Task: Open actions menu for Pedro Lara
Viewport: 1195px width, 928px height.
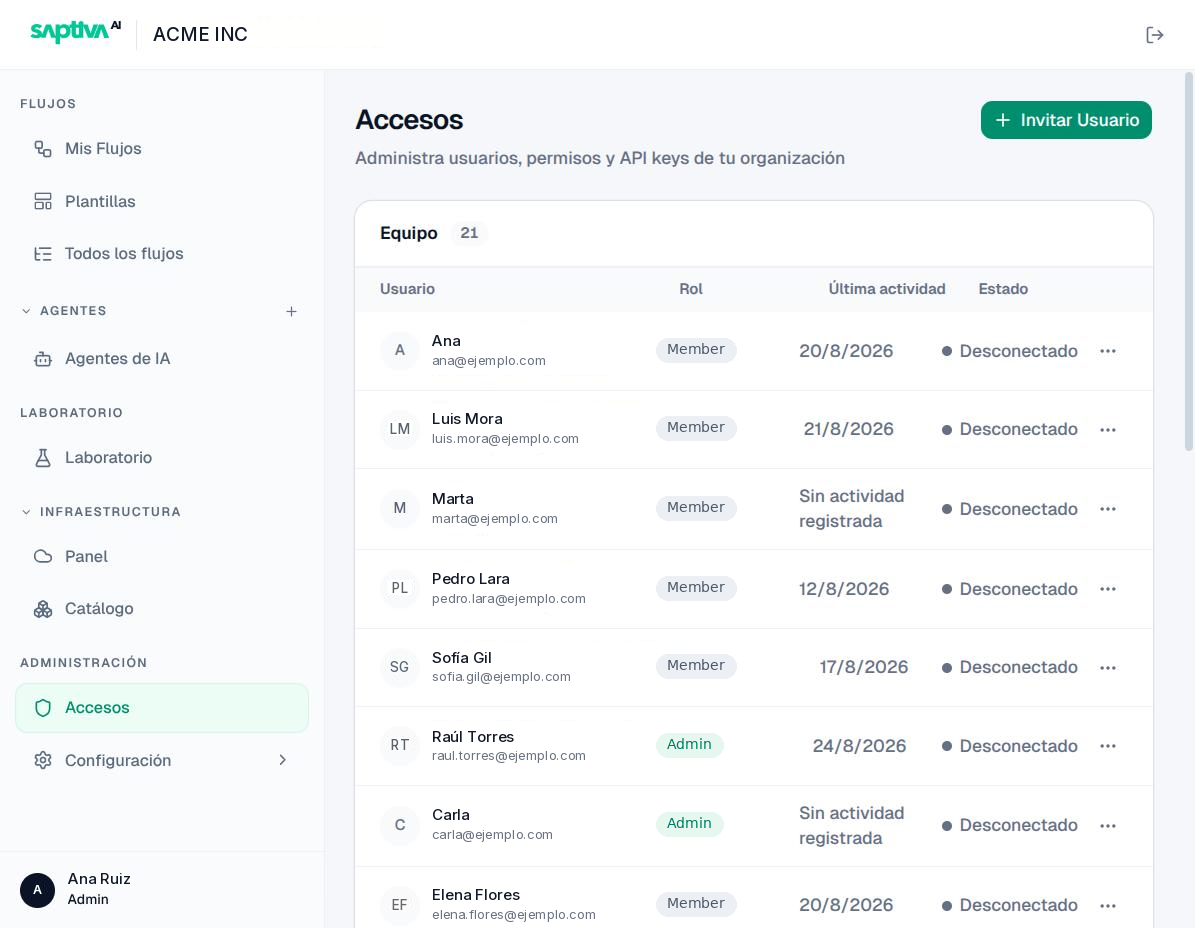Action: tap(1107, 589)
